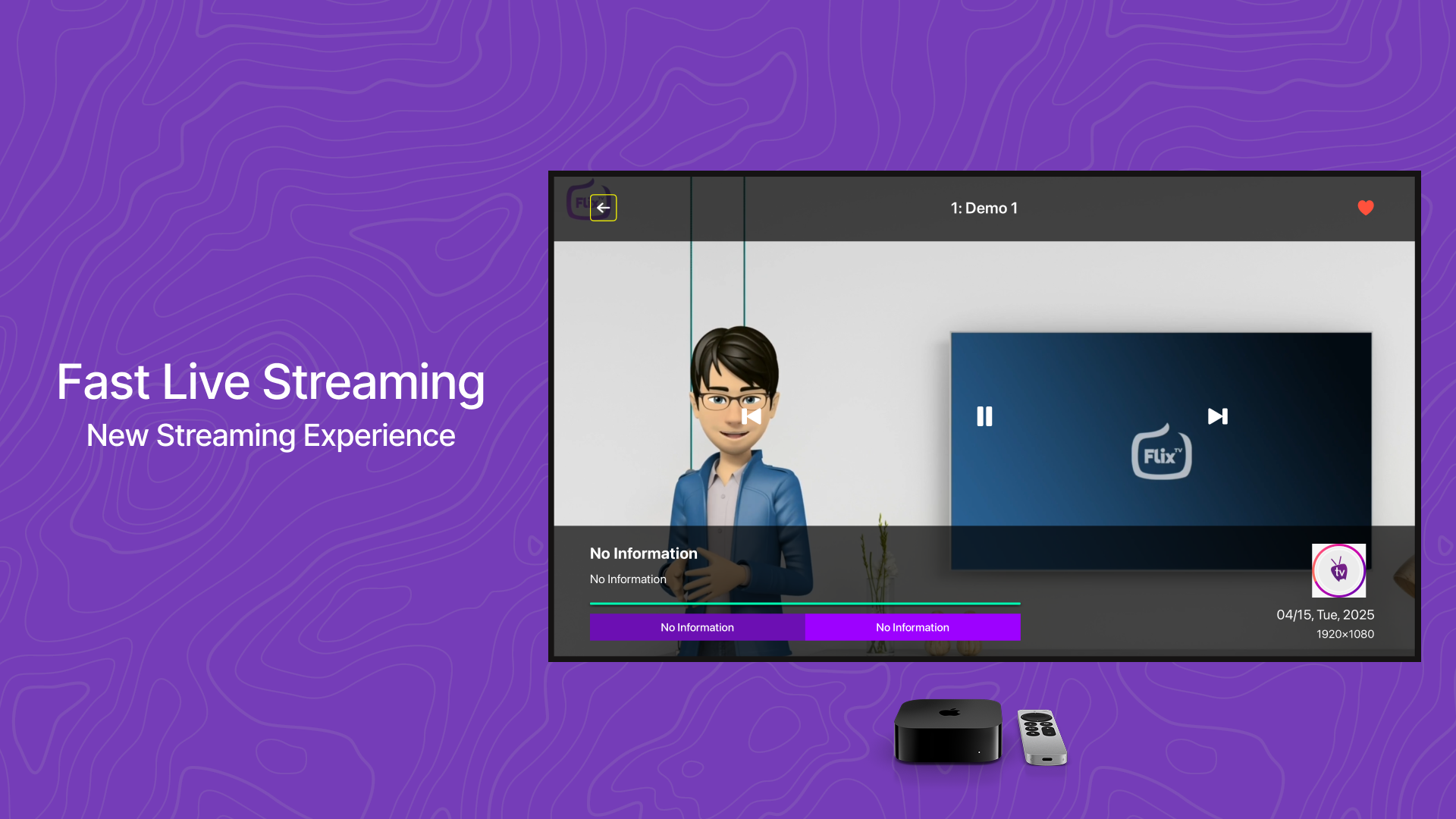Go back using the arrow button
Screen dimensions: 1456x819
tap(604, 208)
